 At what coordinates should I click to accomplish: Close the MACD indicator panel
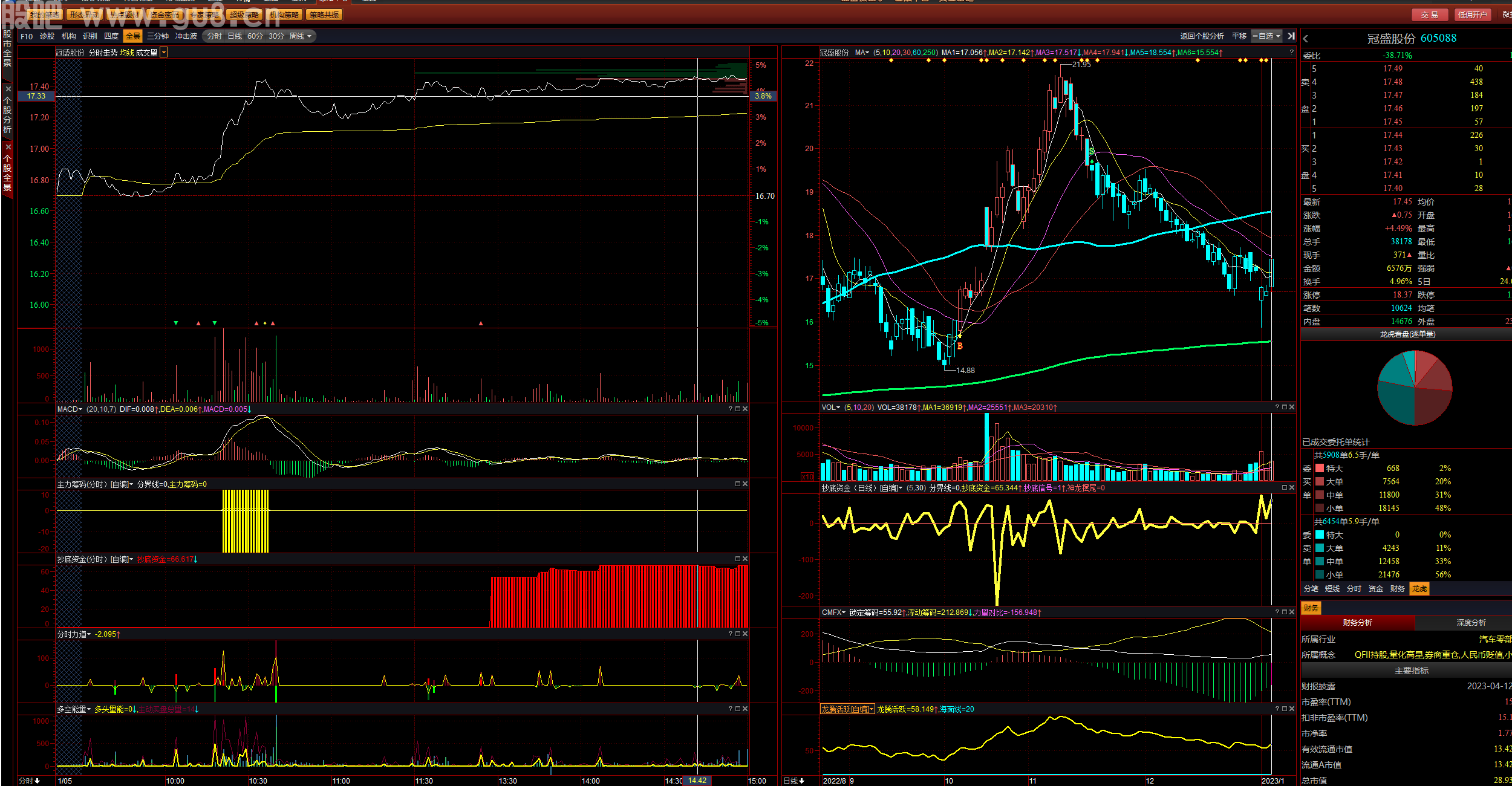point(745,409)
